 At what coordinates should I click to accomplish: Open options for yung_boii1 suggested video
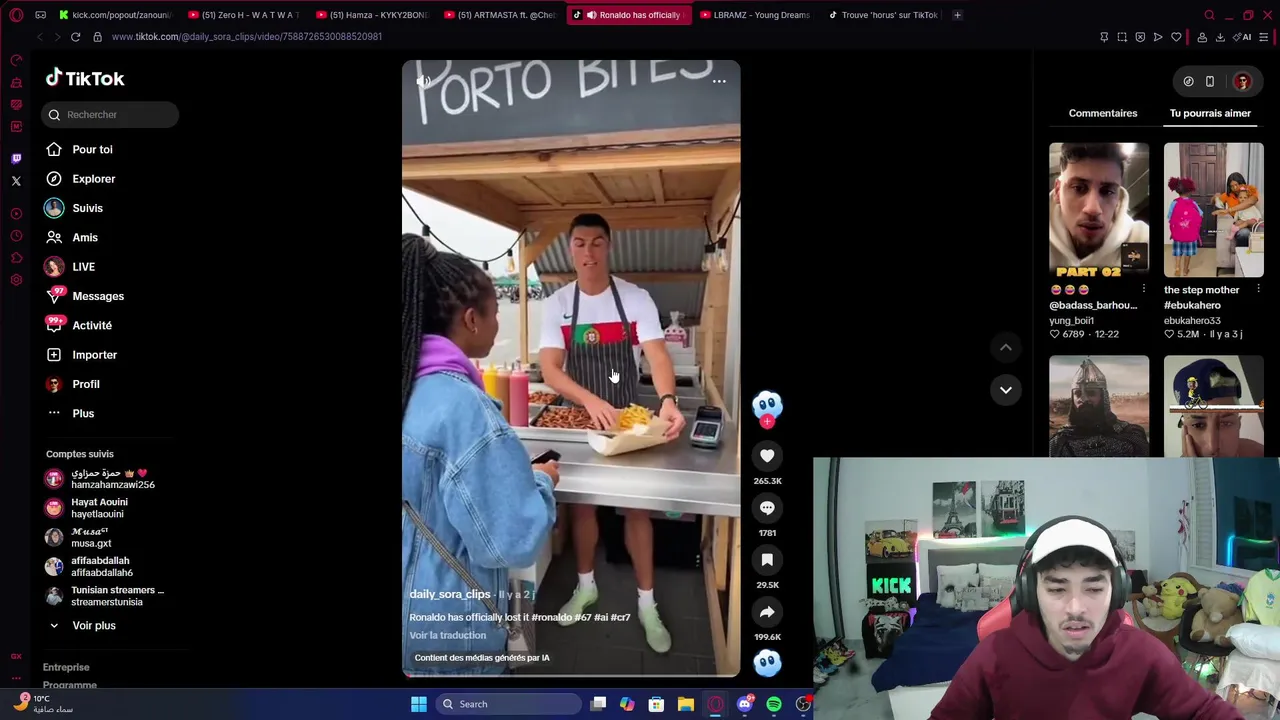point(1144,290)
